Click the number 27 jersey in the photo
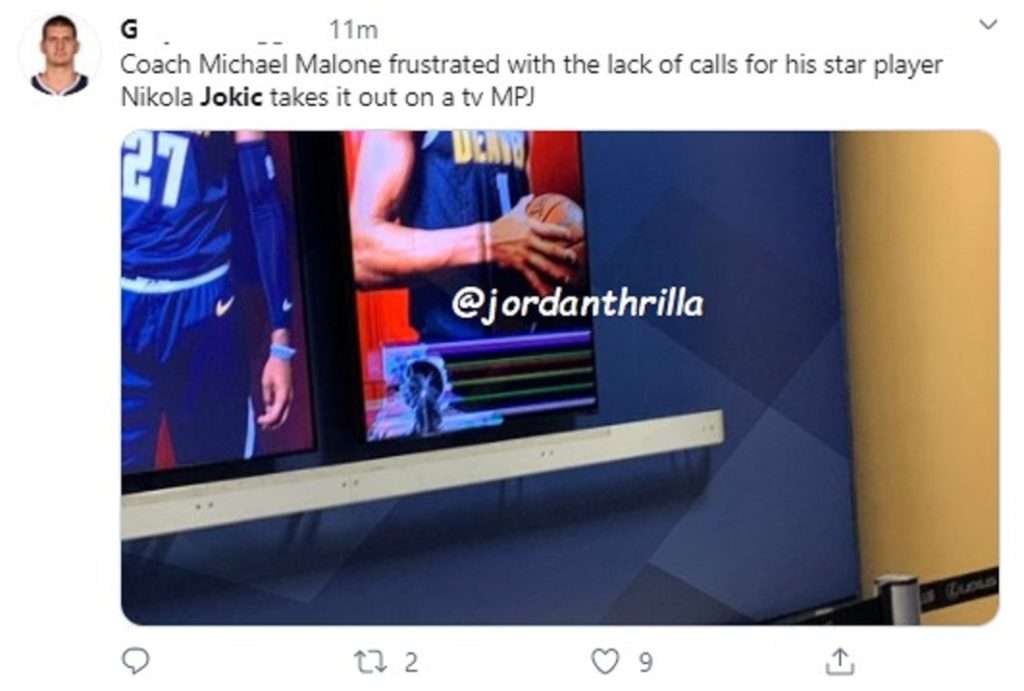Viewport: 1024px width, 691px height. [153, 171]
